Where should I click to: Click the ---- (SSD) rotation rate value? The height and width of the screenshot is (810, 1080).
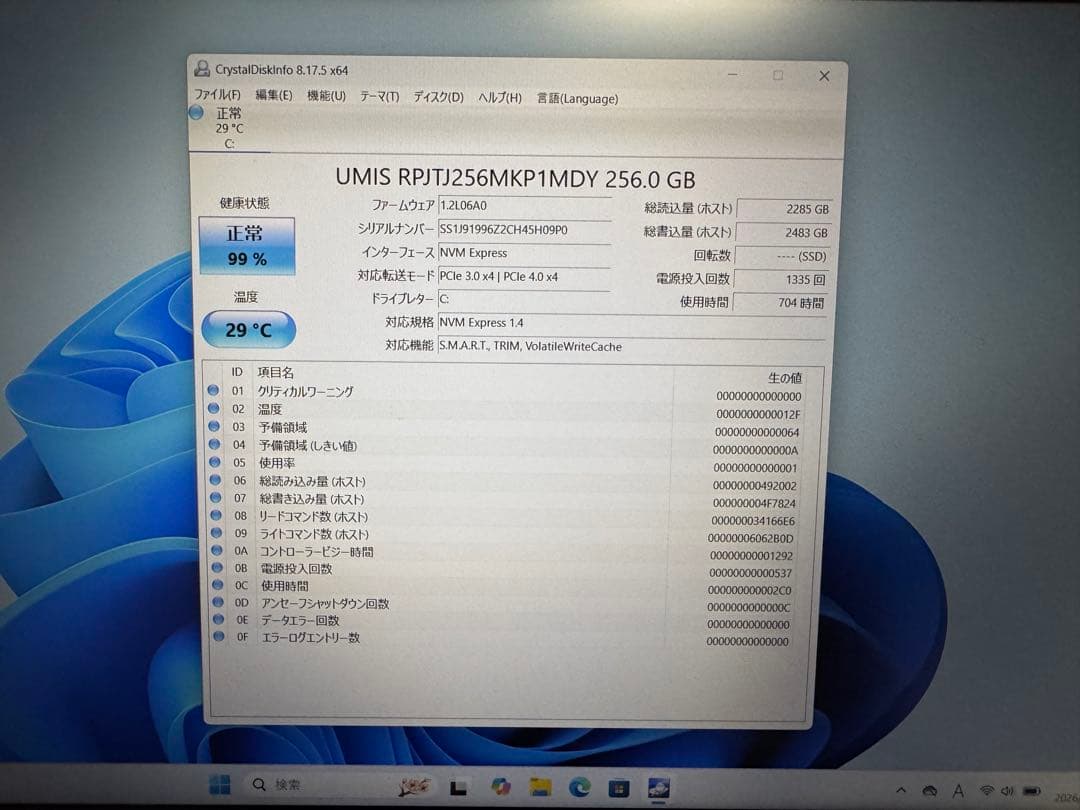[x=782, y=256]
